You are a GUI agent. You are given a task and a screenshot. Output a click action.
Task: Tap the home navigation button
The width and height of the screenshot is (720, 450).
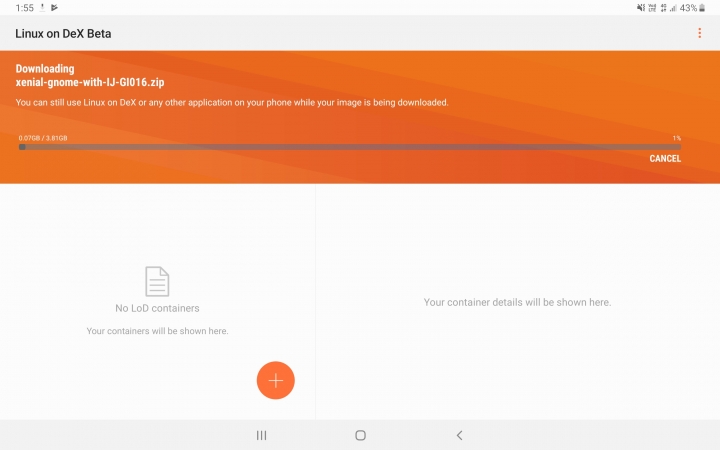[360, 435]
